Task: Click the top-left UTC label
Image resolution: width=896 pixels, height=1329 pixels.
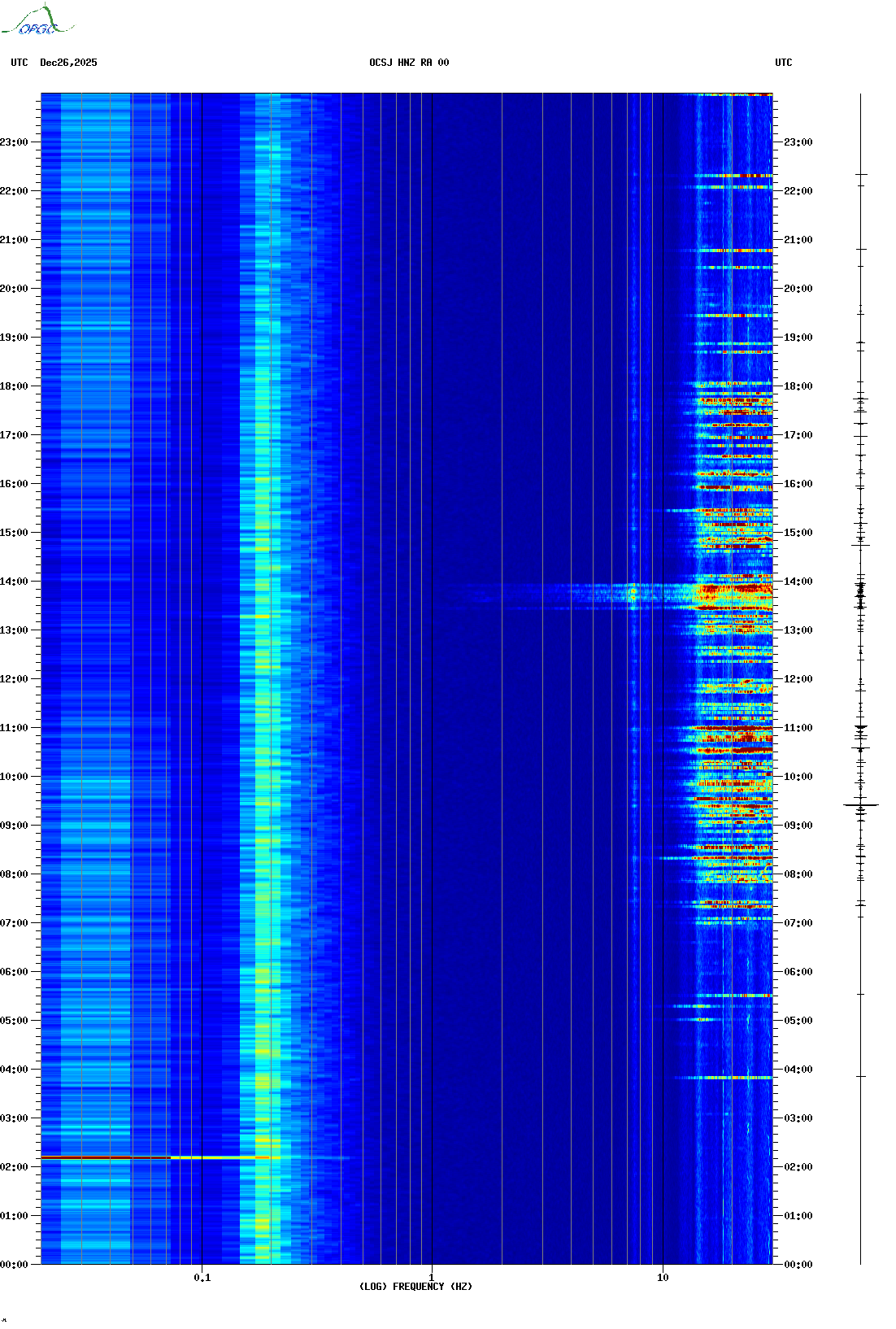Action: (x=20, y=63)
